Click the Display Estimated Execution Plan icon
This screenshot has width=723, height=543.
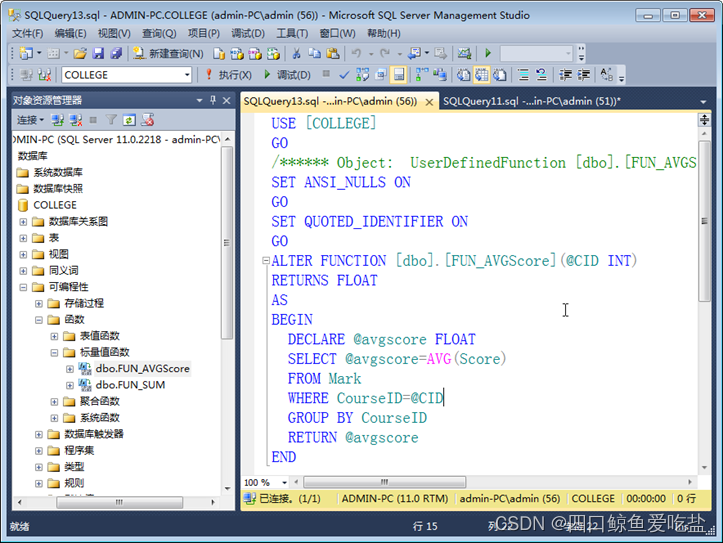click(362, 75)
